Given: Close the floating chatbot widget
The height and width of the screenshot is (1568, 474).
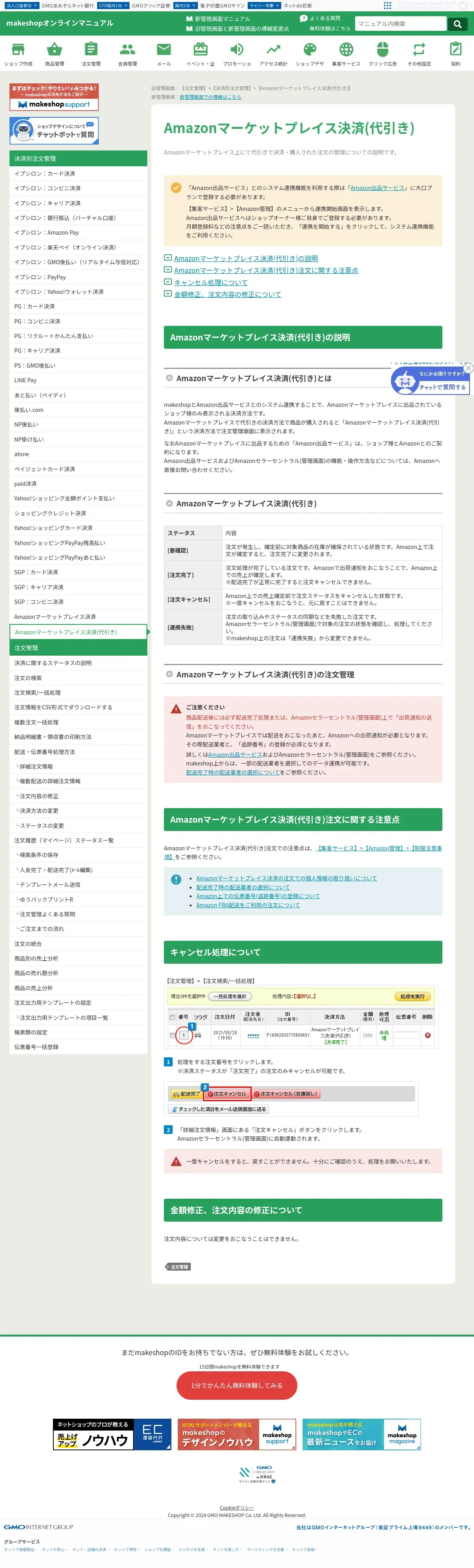Looking at the screenshot, I should click(468, 368).
